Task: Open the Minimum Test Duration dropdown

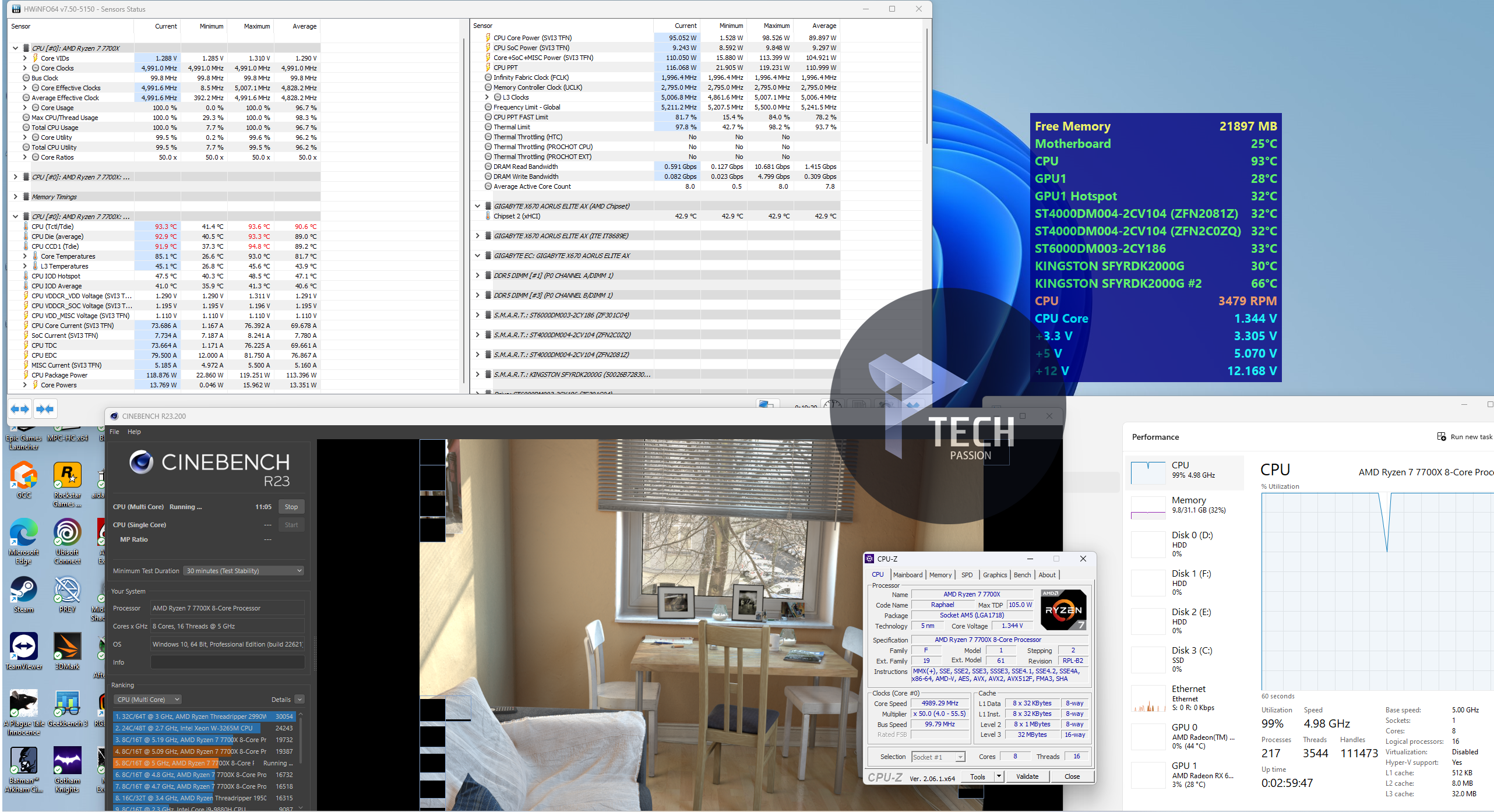Action: click(244, 571)
